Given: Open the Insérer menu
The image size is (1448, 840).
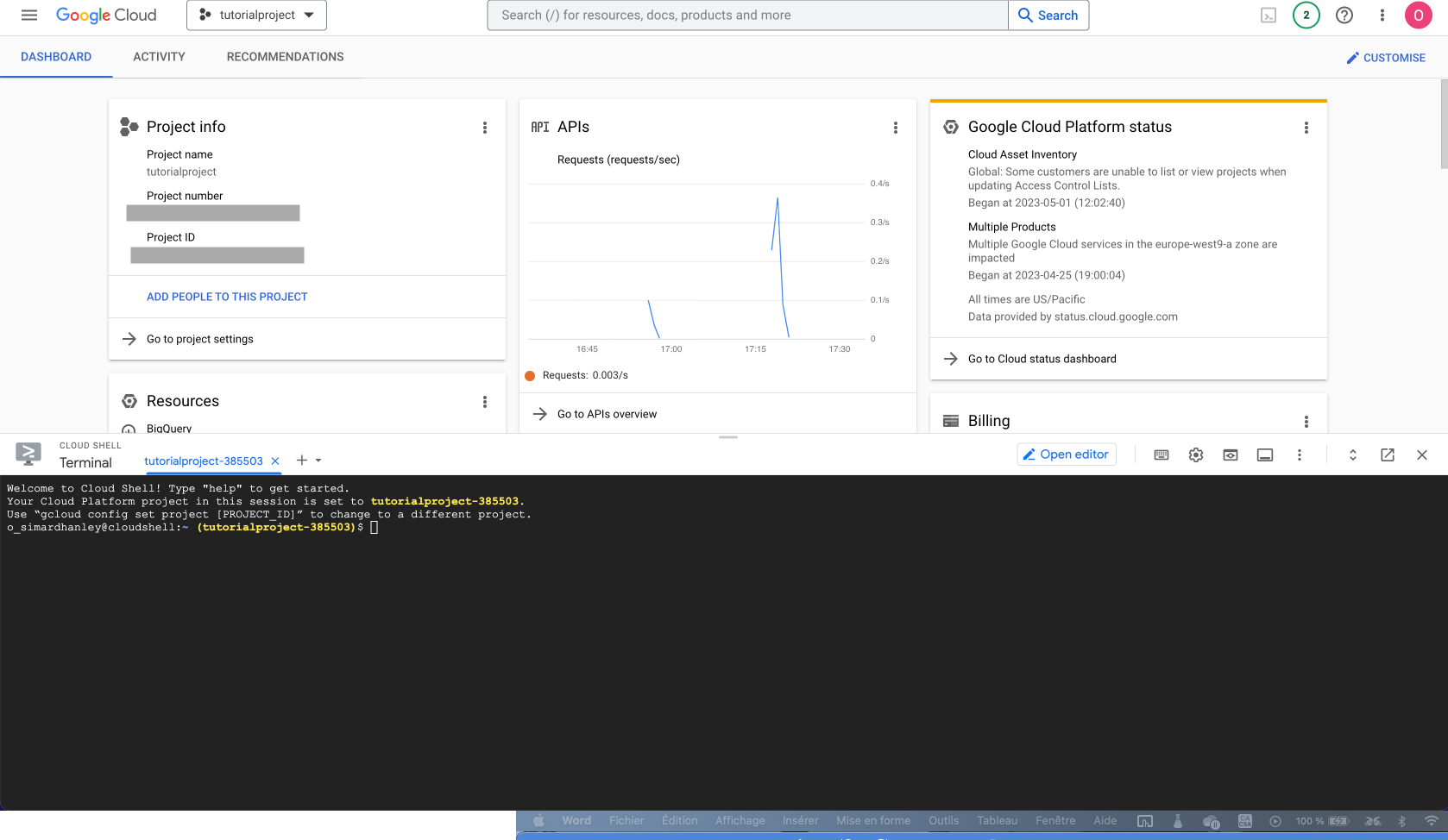Looking at the screenshot, I should click(x=801, y=821).
